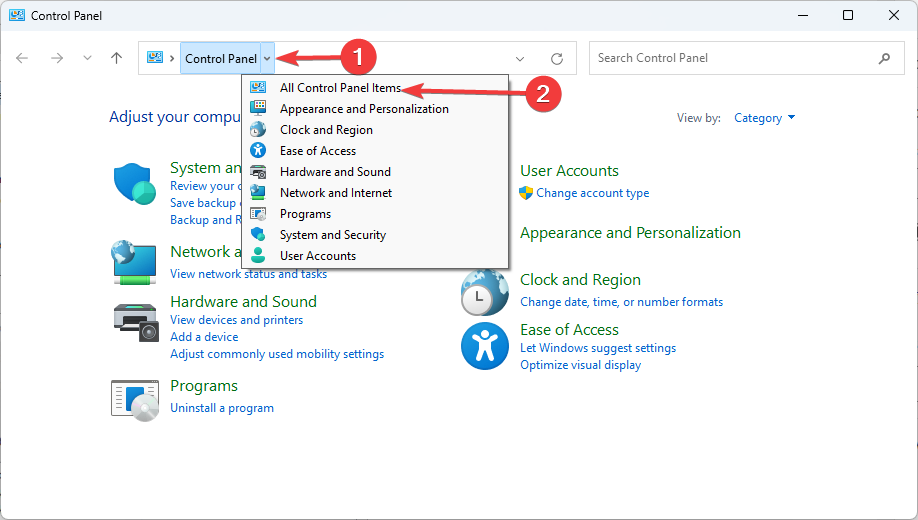Click the Programs menu icon
Viewport: 918px width, 520px height.
[258, 214]
